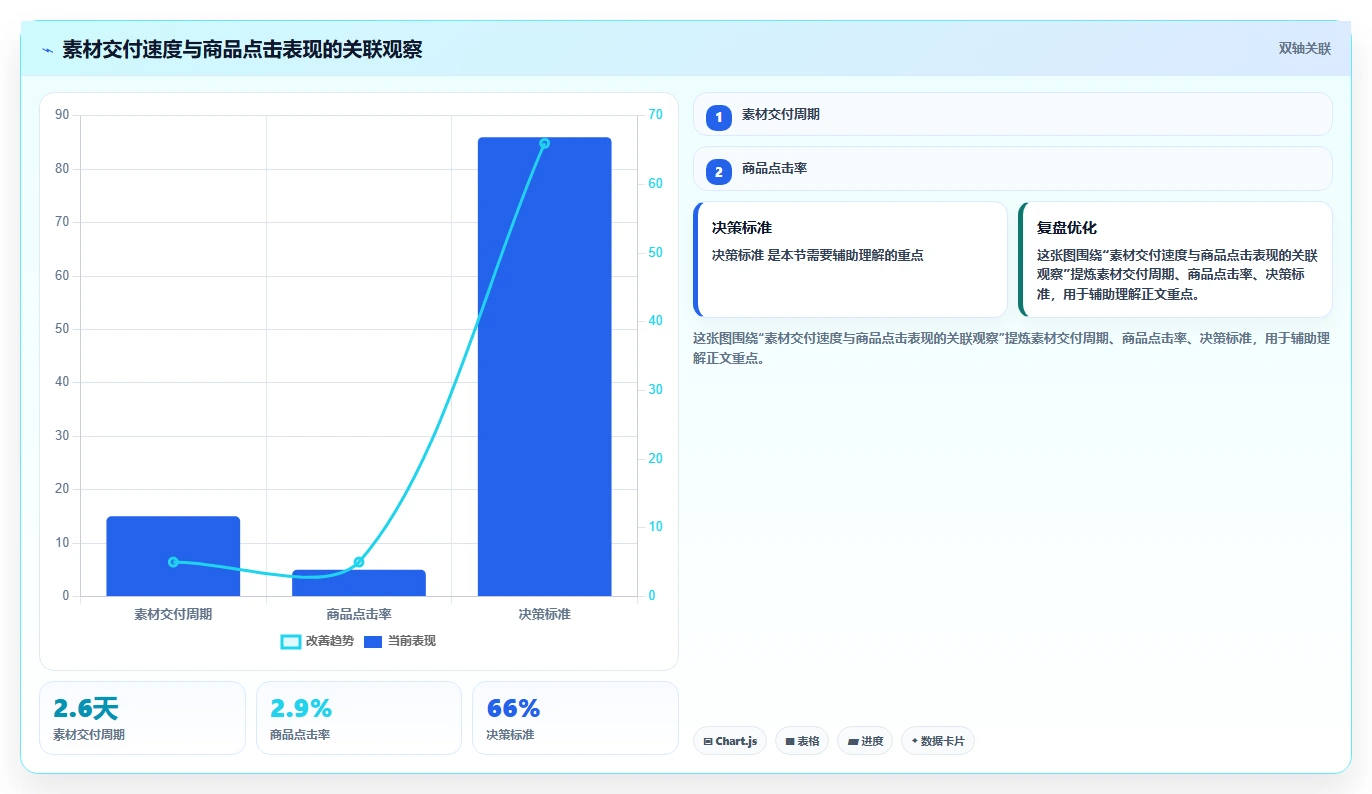This screenshot has height=794, width=1372.
Task: Click the icon in the 表格 tag
Action: 790,742
